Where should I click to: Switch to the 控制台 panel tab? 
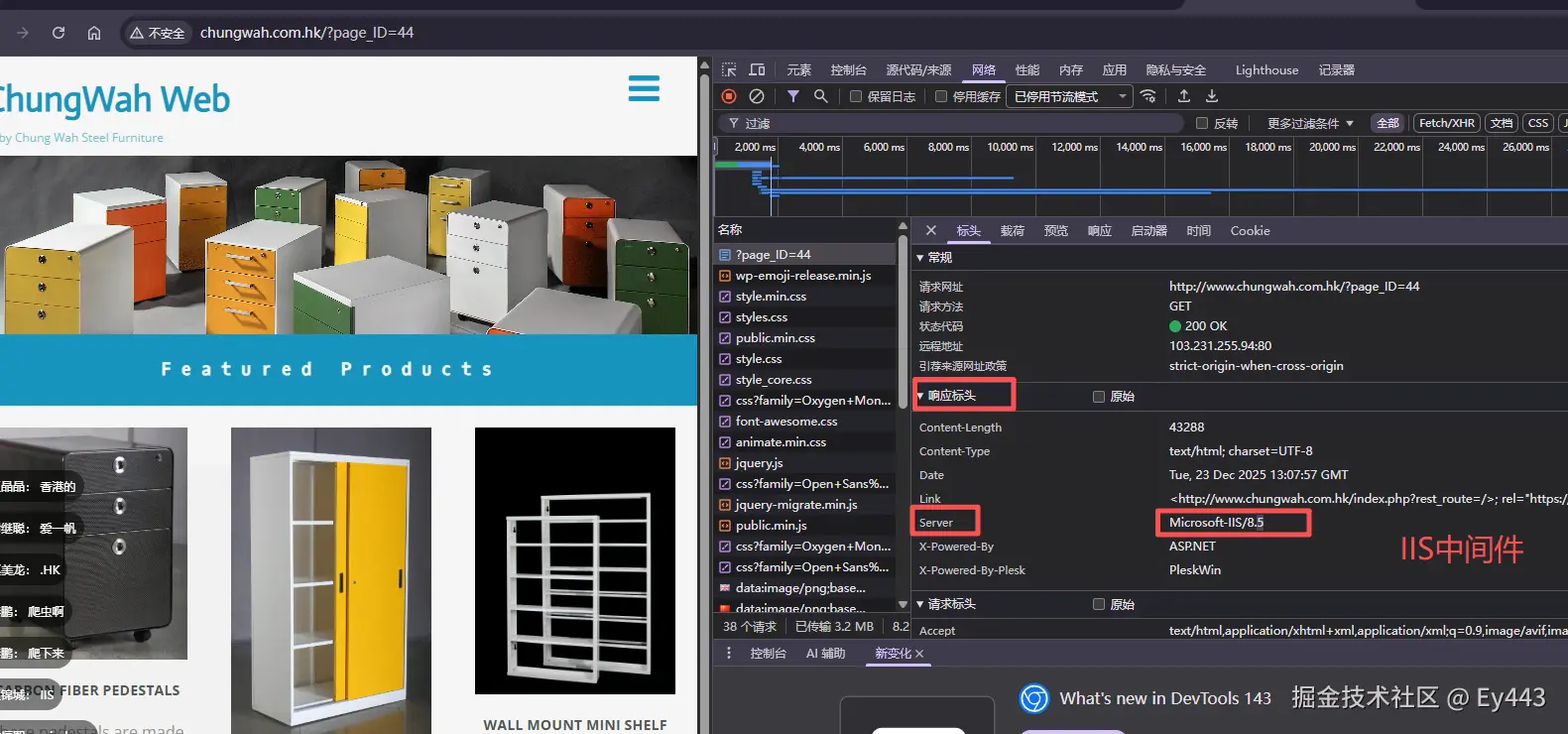click(849, 70)
